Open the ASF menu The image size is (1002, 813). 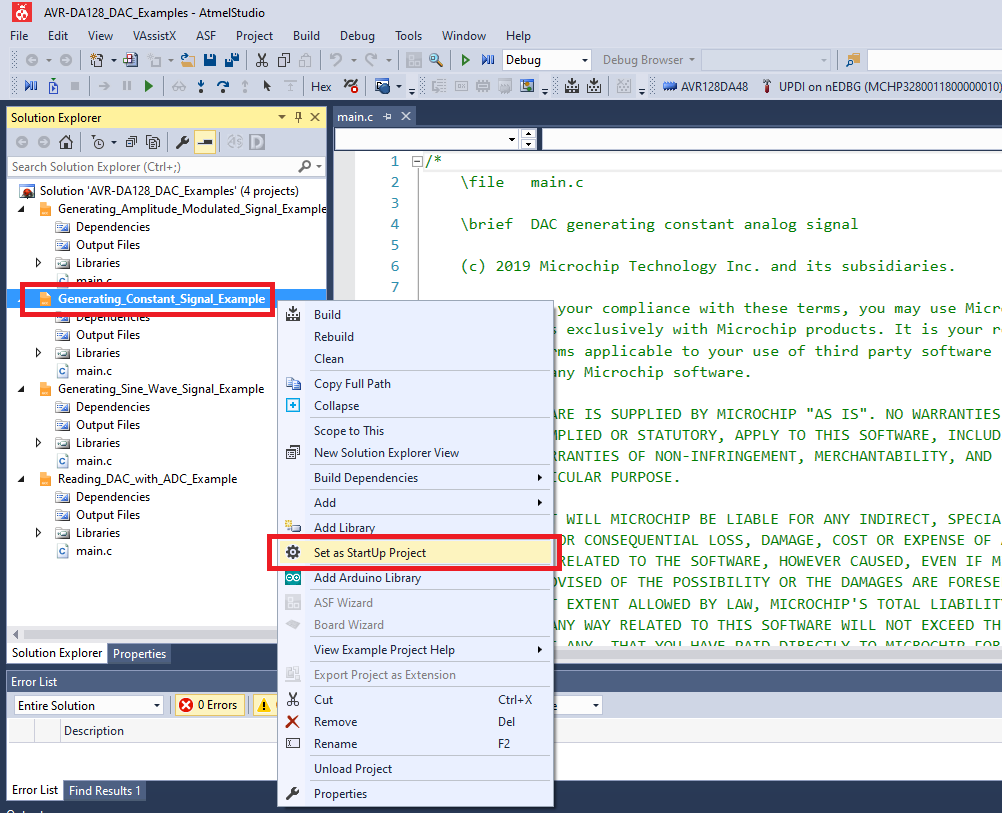tap(206, 36)
